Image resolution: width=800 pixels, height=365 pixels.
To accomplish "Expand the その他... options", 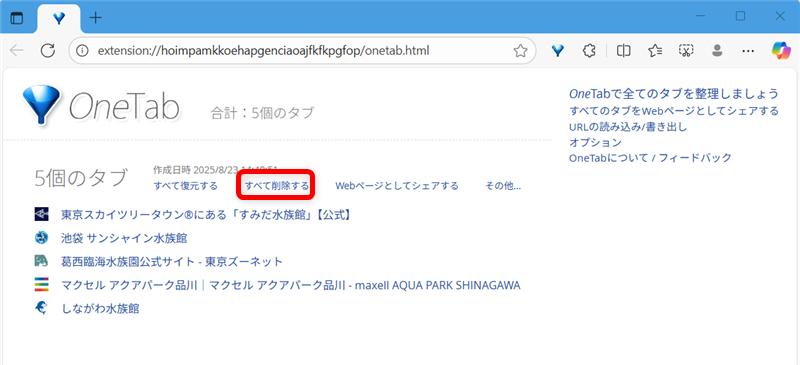I will pyautogui.click(x=503, y=186).
